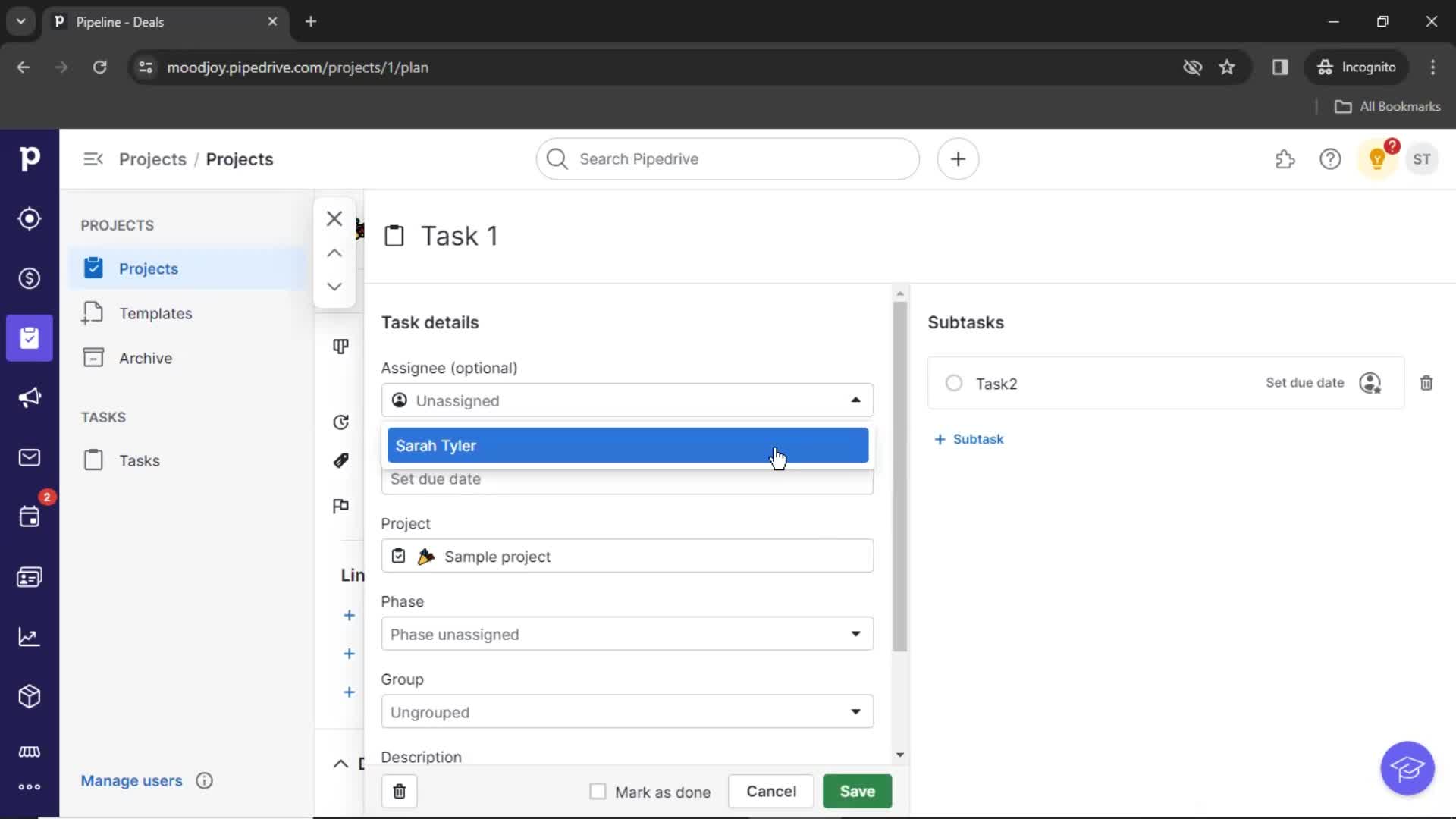Click the Set due date input field
Viewport: 1456px width, 819px height.
point(627,479)
